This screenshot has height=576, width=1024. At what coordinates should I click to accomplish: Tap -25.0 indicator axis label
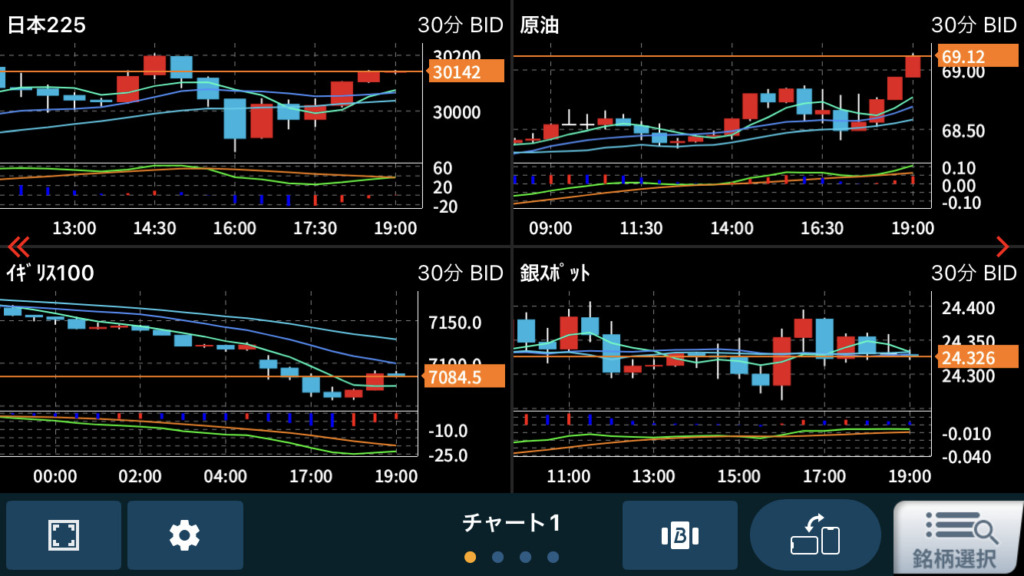tap(448, 455)
